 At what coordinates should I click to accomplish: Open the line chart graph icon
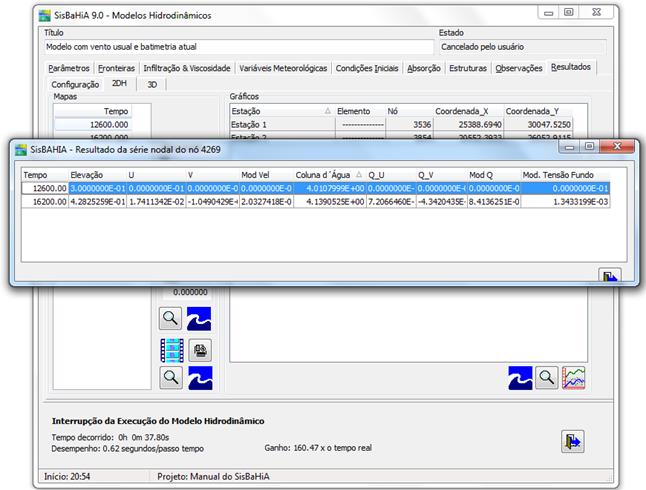pyautogui.click(x=573, y=377)
